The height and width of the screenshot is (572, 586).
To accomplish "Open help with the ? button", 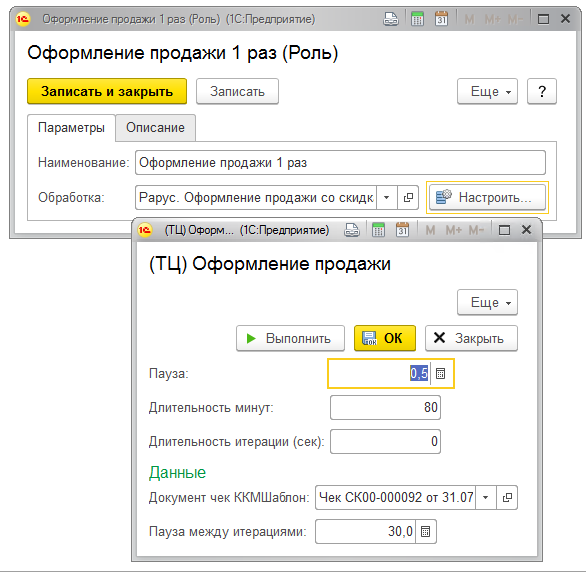I will [x=542, y=92].
